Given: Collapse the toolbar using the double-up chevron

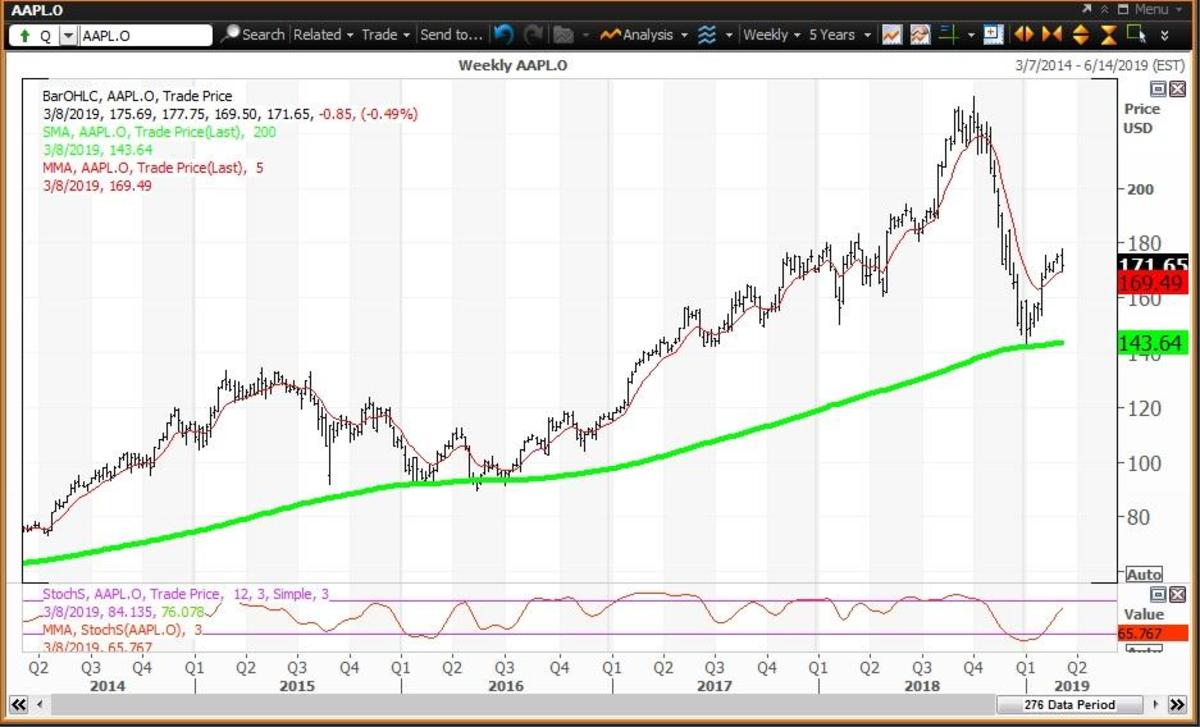Looking at the screenshot, I should 1105,9.
